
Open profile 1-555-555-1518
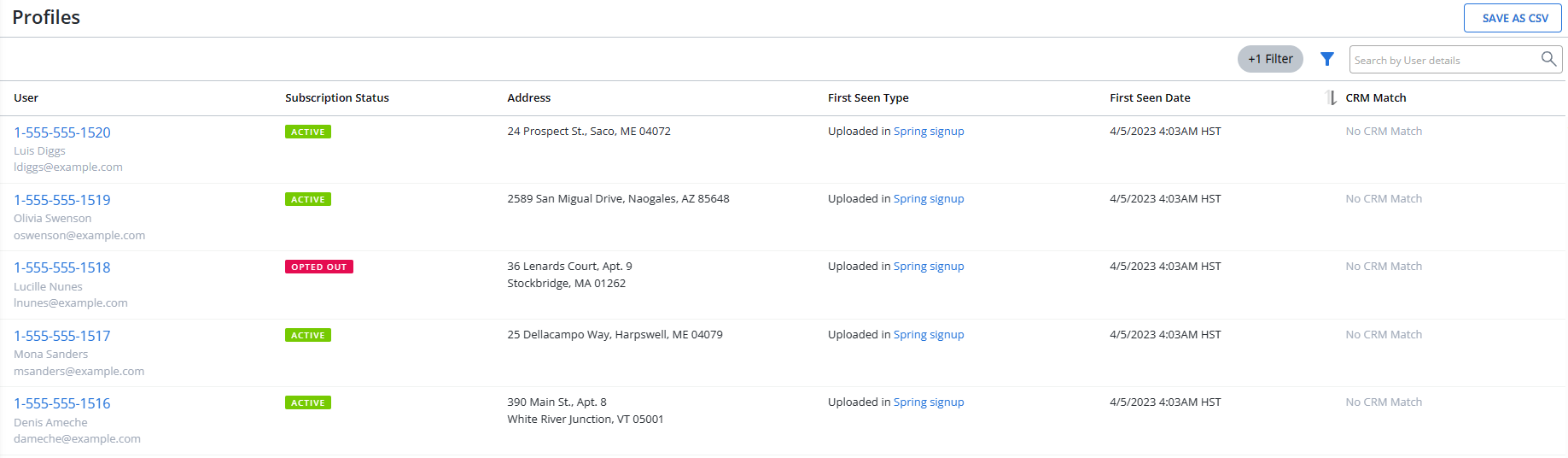click(x=62, y=267)
